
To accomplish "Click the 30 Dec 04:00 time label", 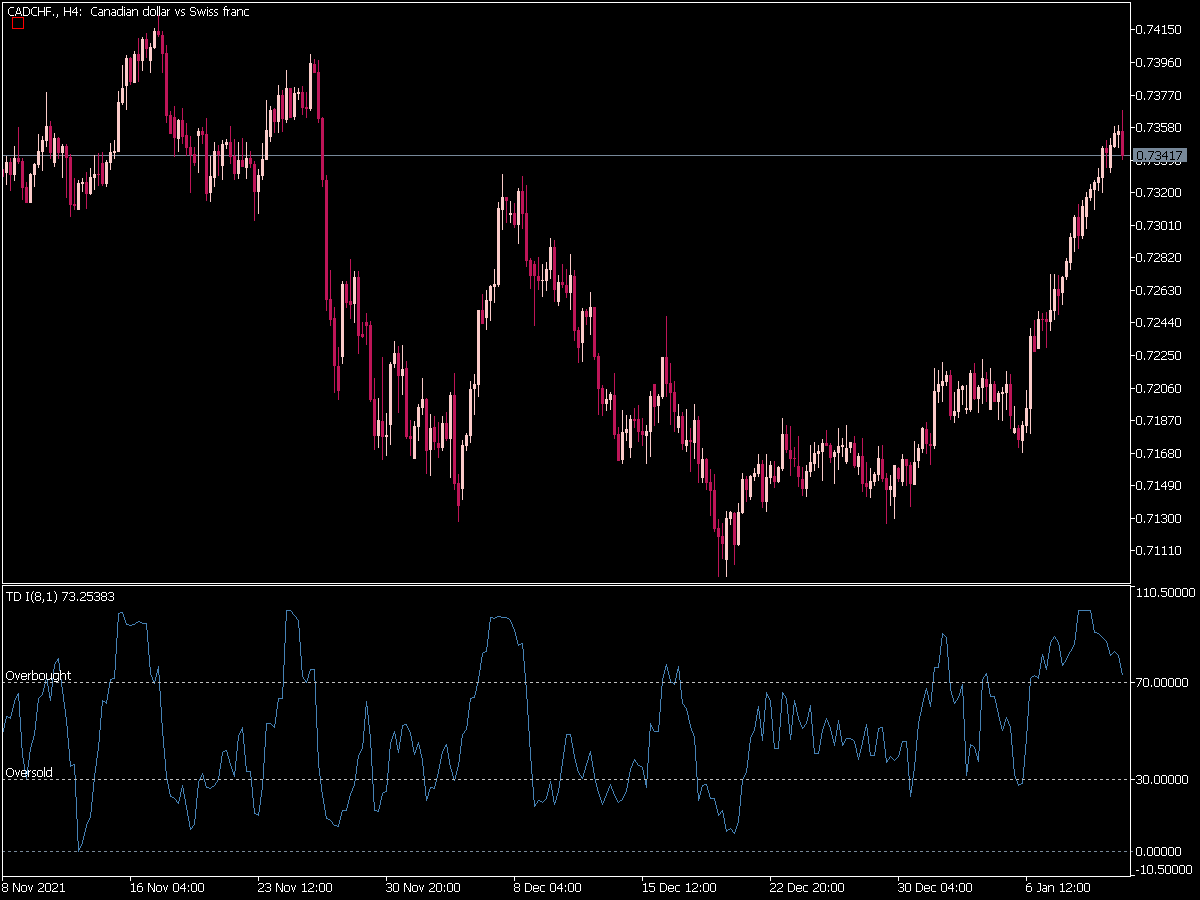I will coord(934,887).
